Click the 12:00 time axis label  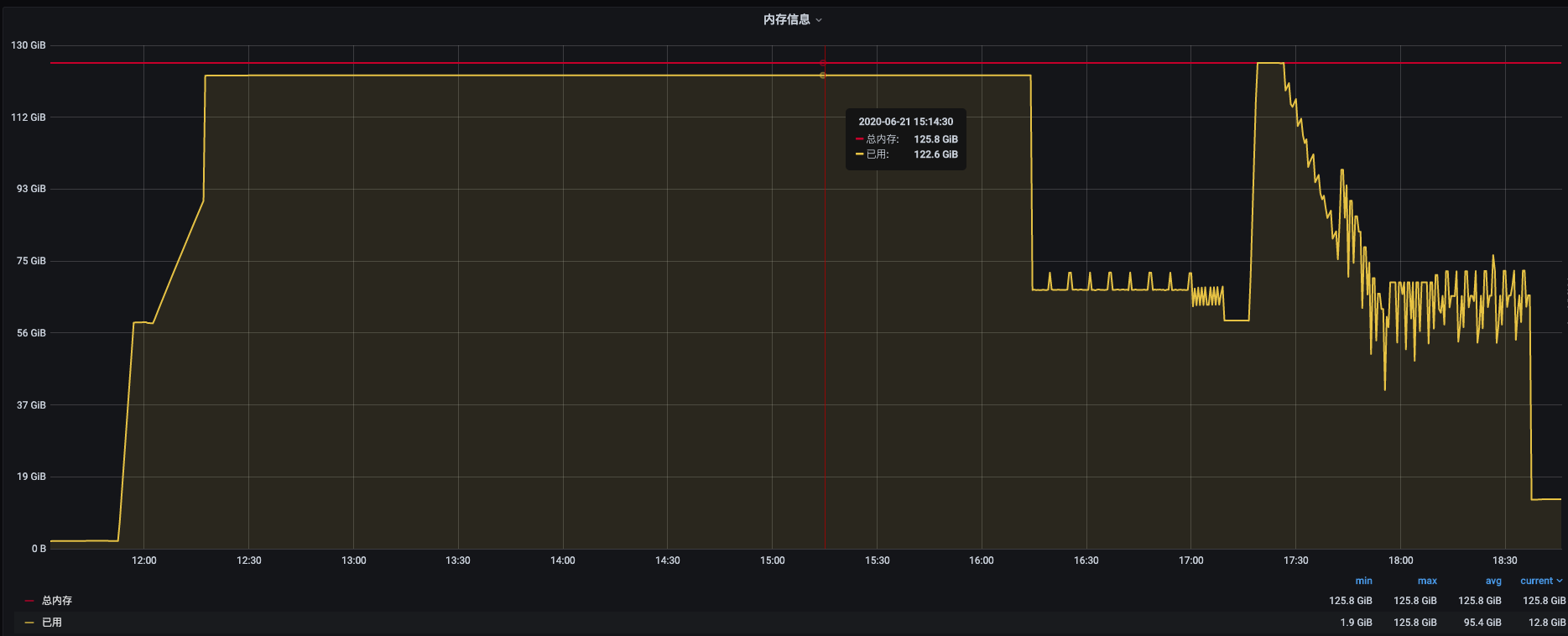click(144, 560)
